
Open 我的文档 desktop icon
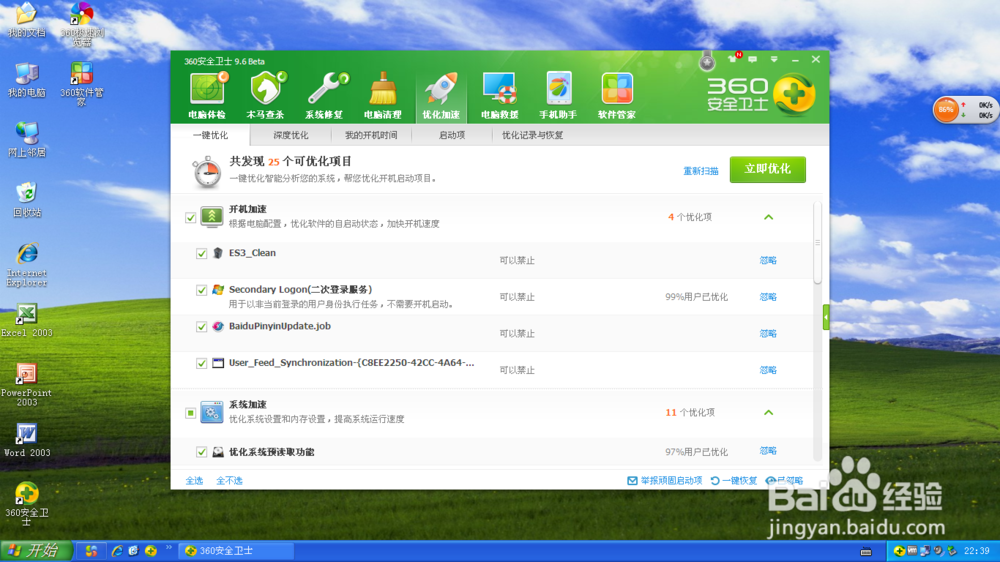tap(26, 20)
